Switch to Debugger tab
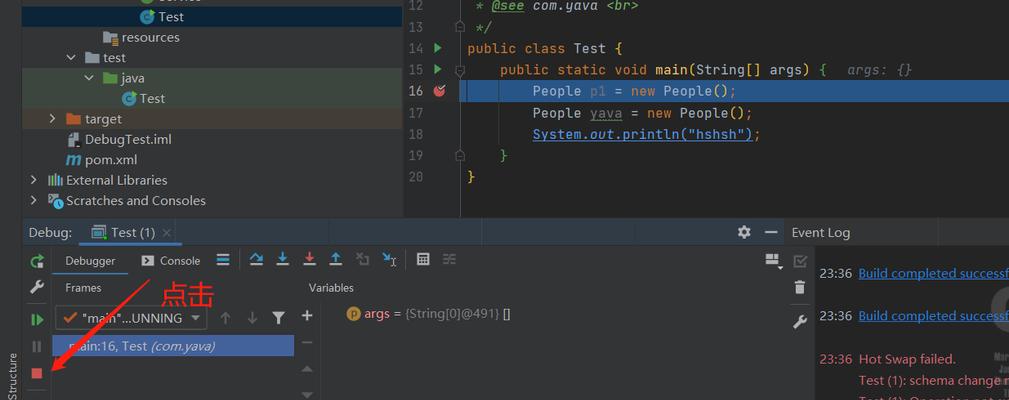Image resolution: width=1009 pixels, height=400 pixels. 90,260
